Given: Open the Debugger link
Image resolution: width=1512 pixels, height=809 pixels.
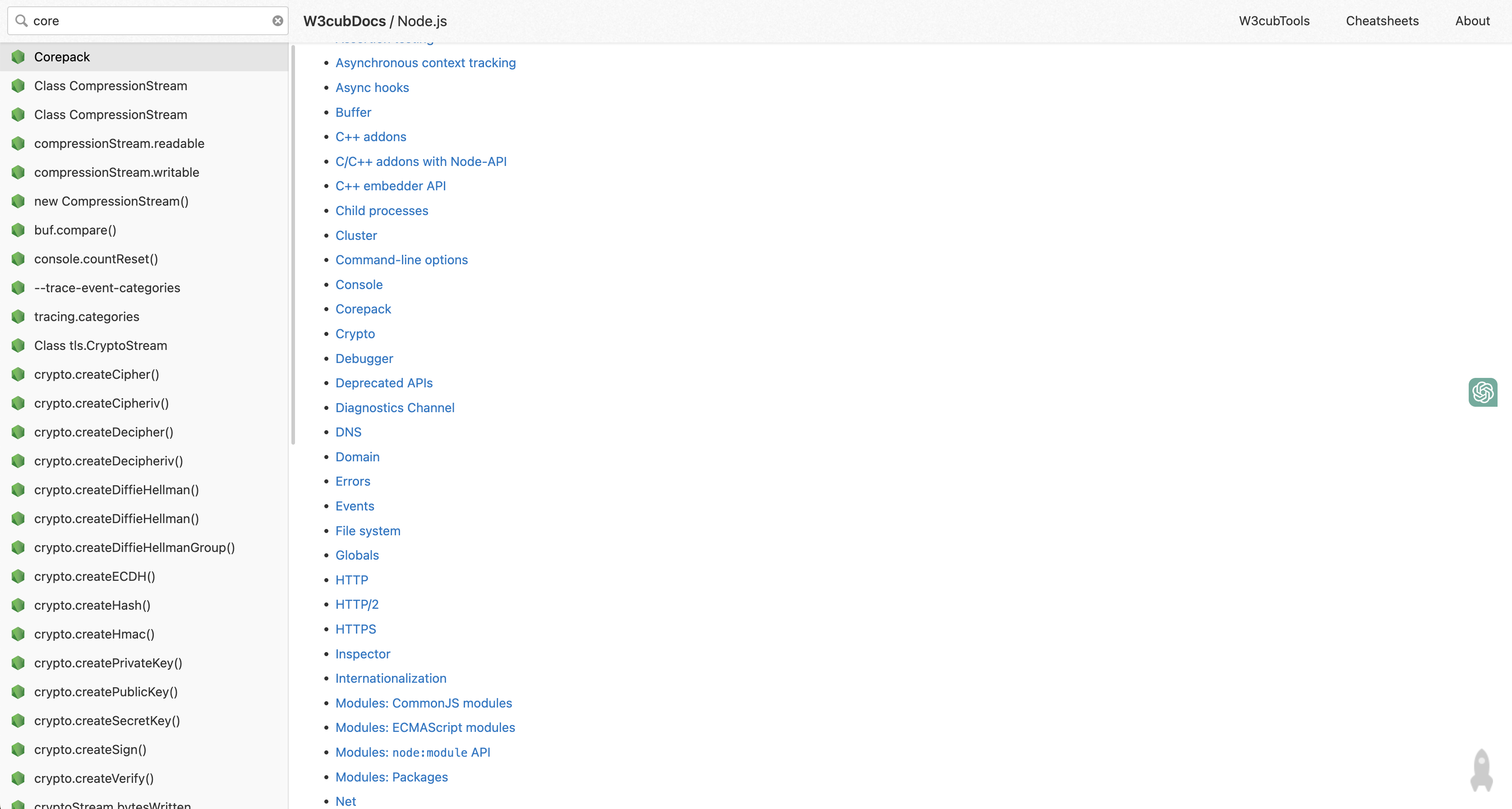Looking at the screenshot, I should [364, 359].
